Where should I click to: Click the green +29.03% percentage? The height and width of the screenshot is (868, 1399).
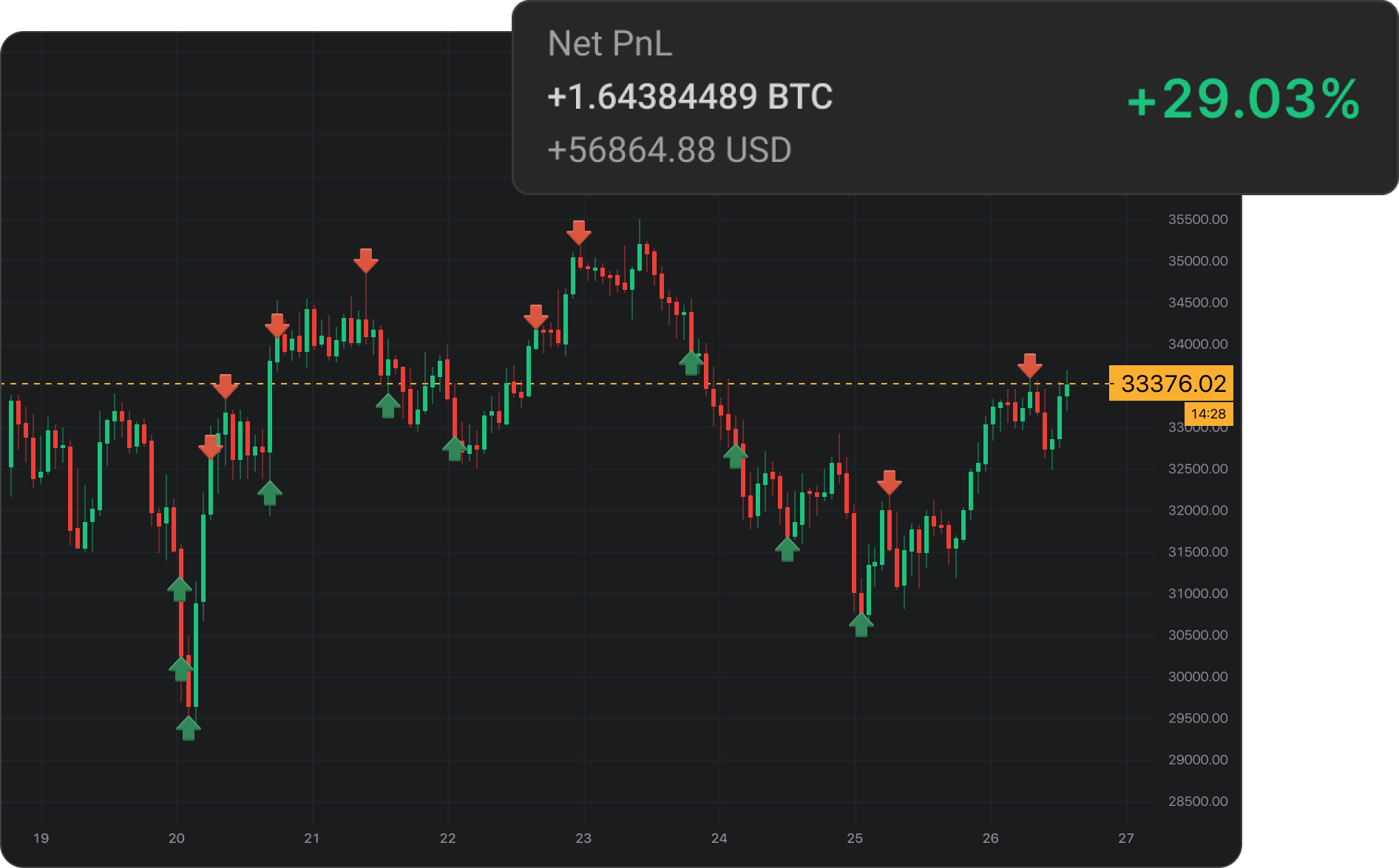(x=1244, y=99)
